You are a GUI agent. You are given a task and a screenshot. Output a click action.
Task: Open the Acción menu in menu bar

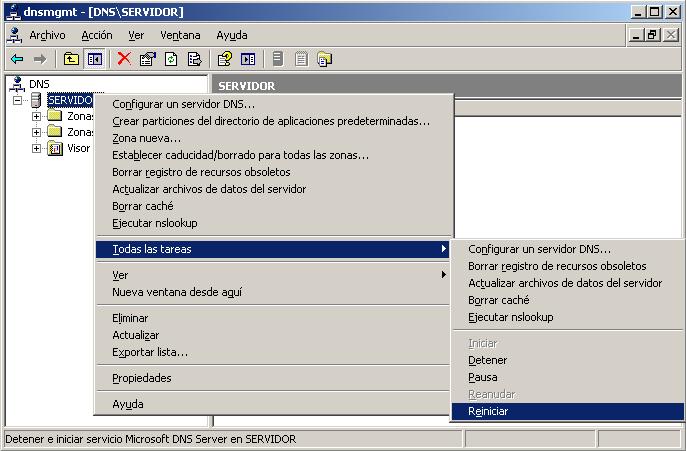click(x=97, y=35)
